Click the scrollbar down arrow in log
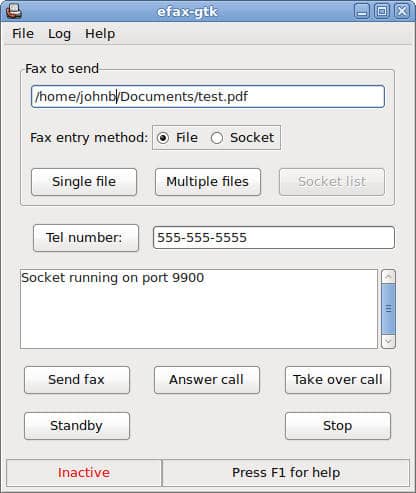 pos(388,341)
